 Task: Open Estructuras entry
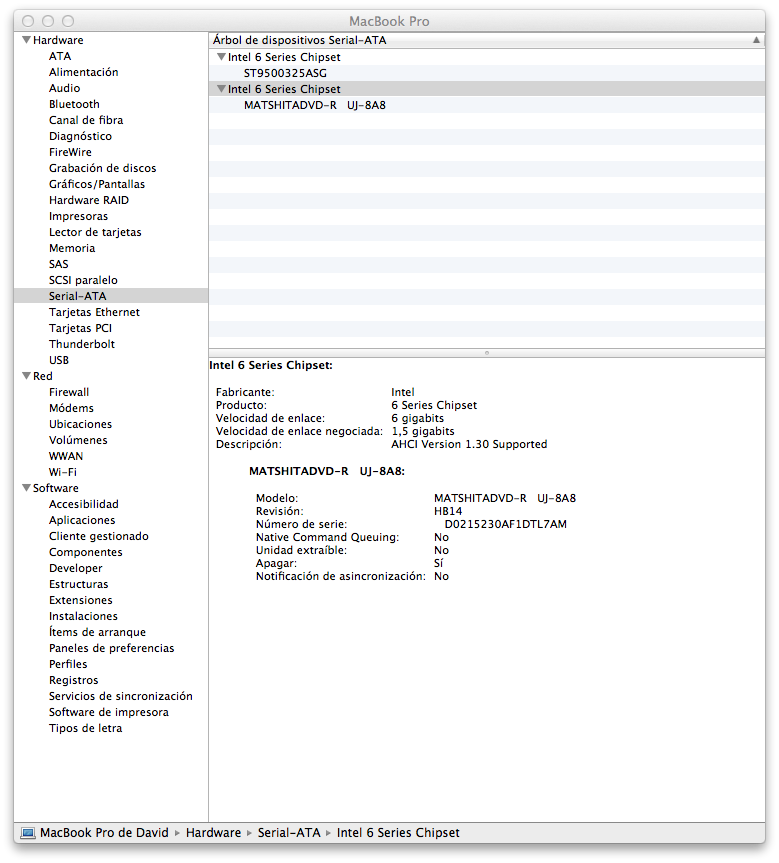pos(79,583)
